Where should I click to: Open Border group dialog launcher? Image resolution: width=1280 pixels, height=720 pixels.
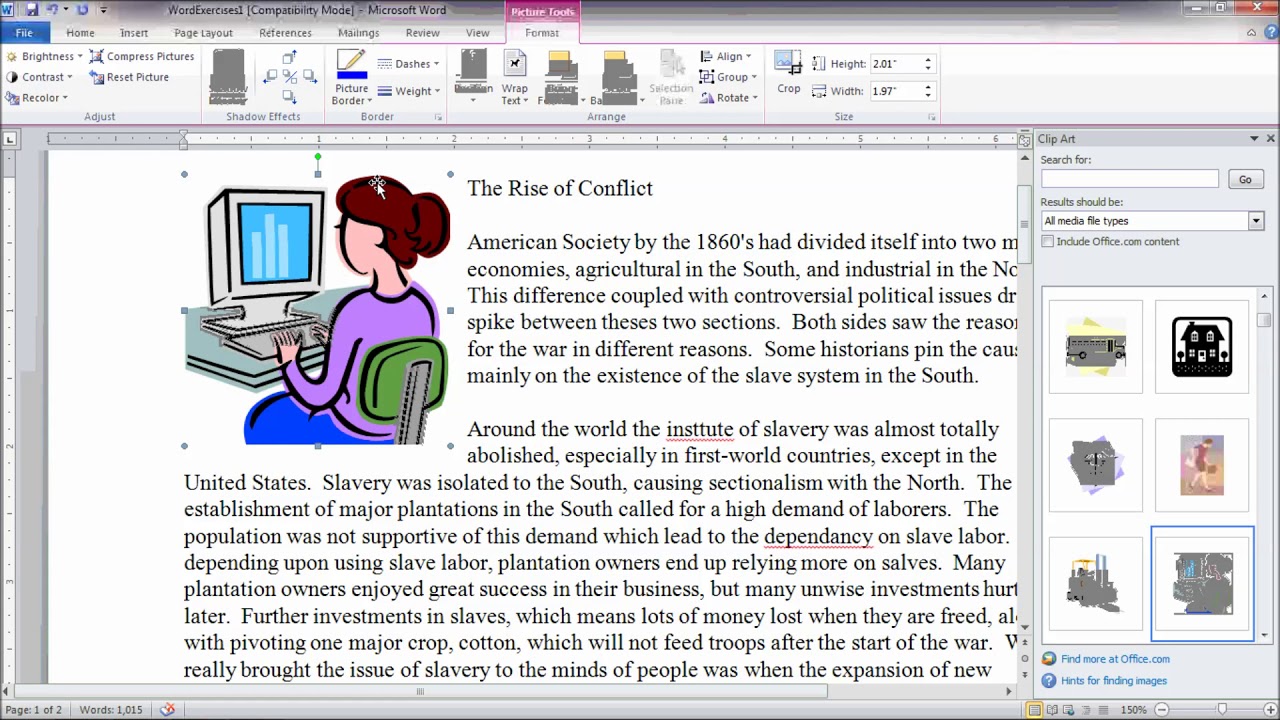[438, 117]
